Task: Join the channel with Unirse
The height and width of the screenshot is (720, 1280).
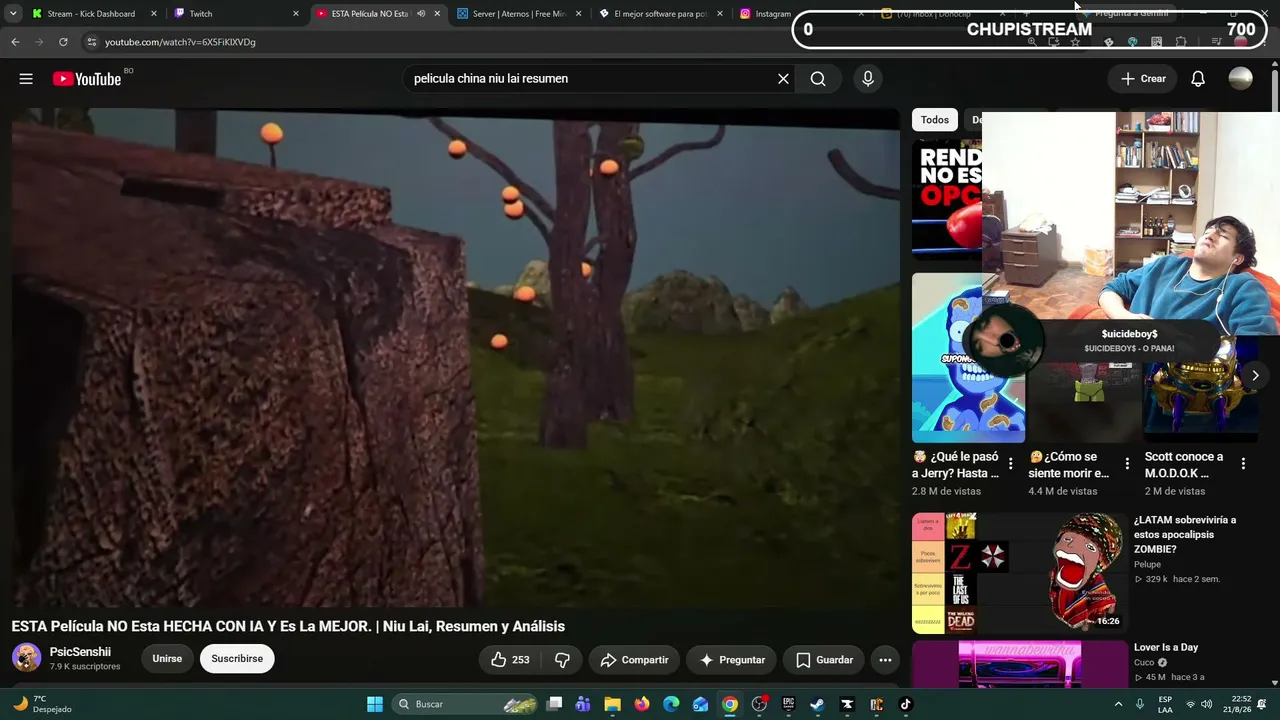Action: (x=167, y=659)
